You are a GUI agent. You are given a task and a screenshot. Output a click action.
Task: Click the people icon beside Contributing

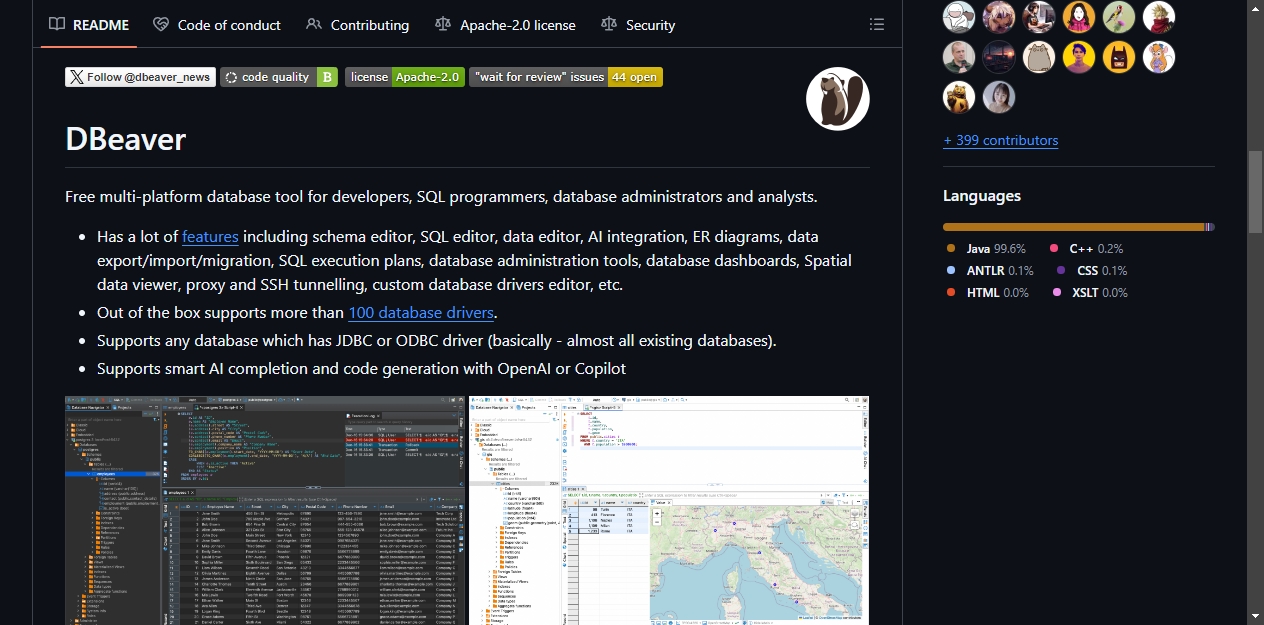click(314, 24)
